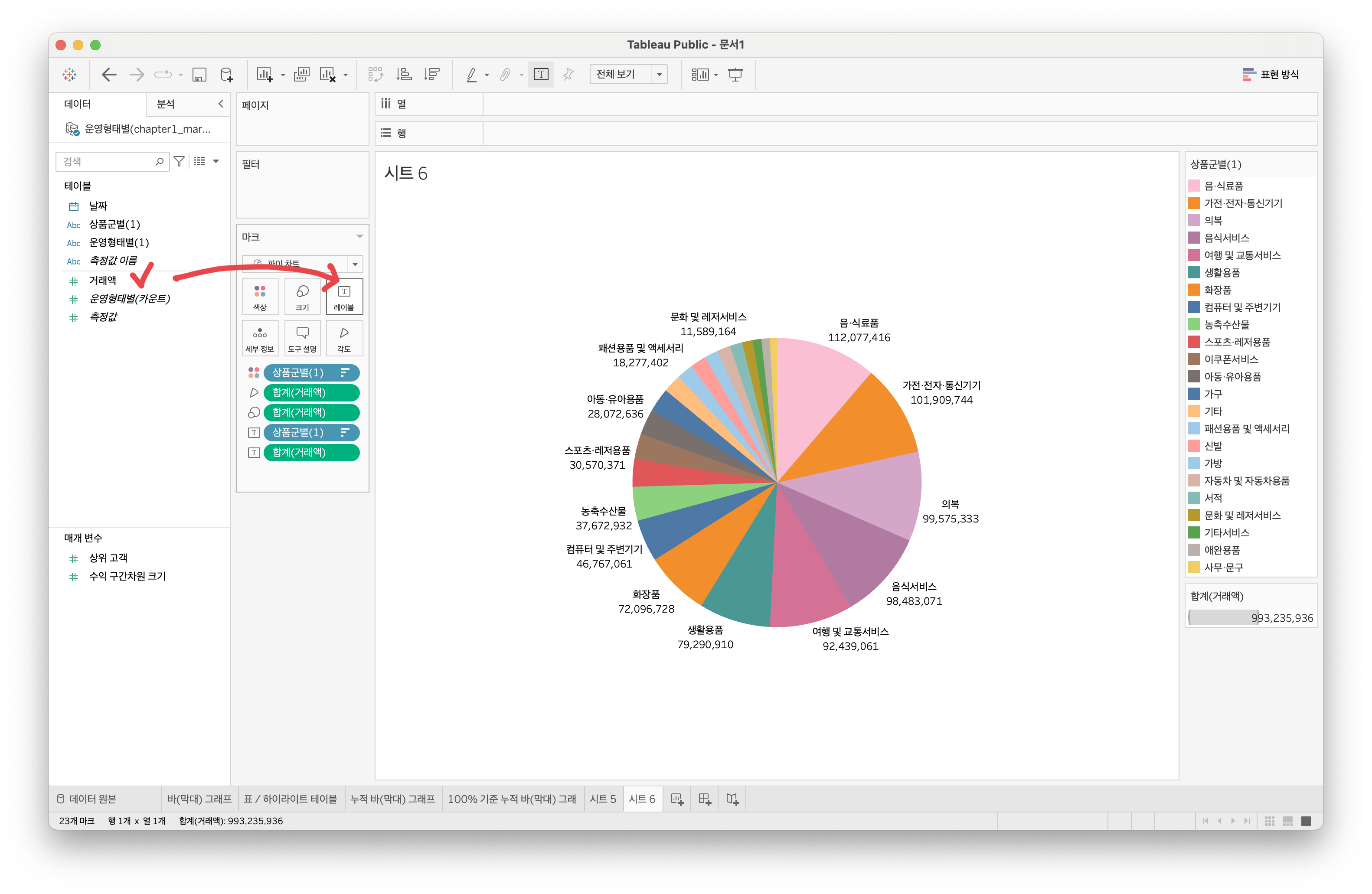Screen dimensions: 1372x894
Task: Click the 음·식료품 pink legend swatch
Action: click(x=1194, y=186)
